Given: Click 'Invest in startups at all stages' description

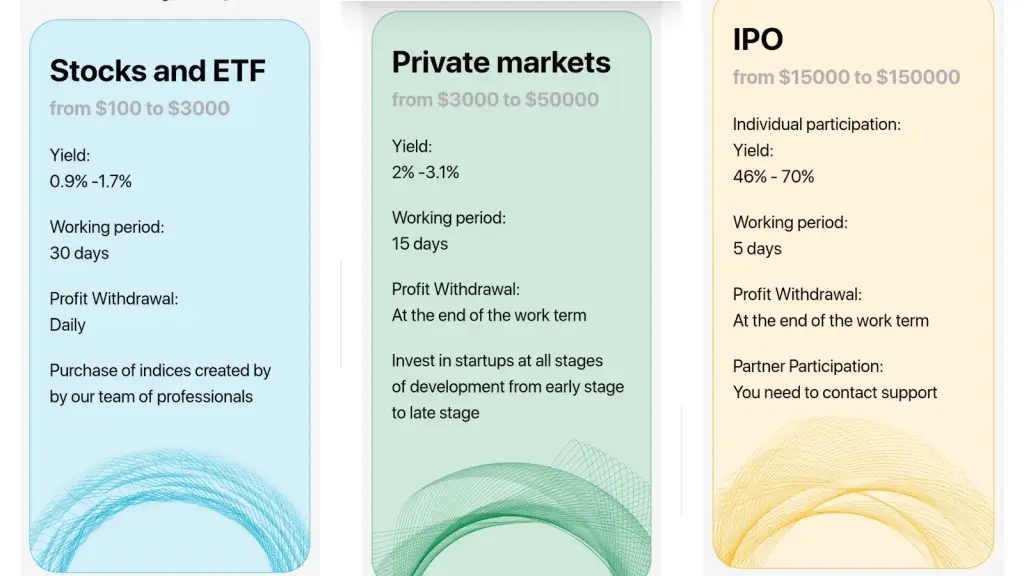Looking at the screenshot, I should (497, 360).
